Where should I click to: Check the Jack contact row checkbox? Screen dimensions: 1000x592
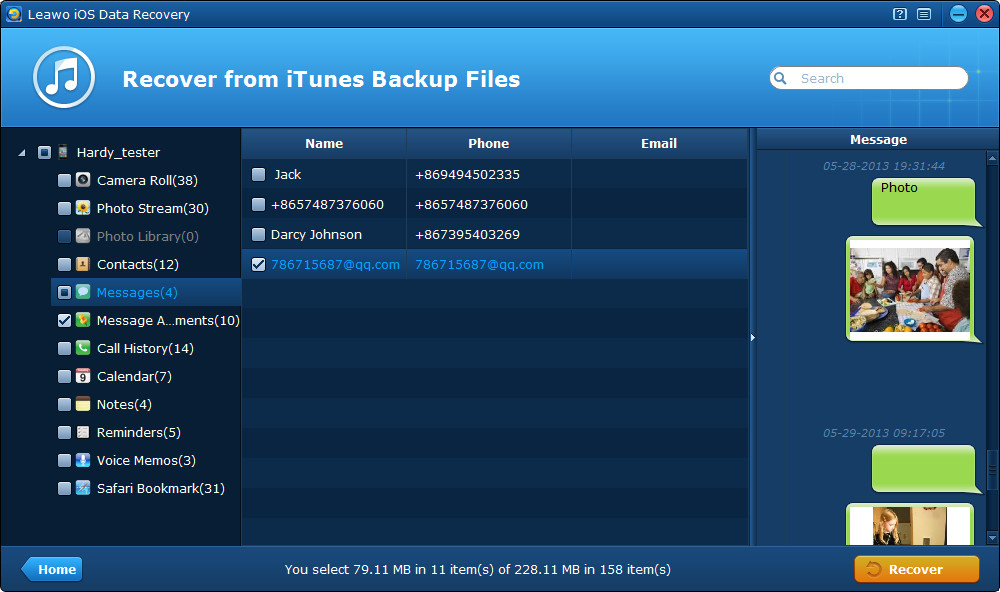coord(258,175)
